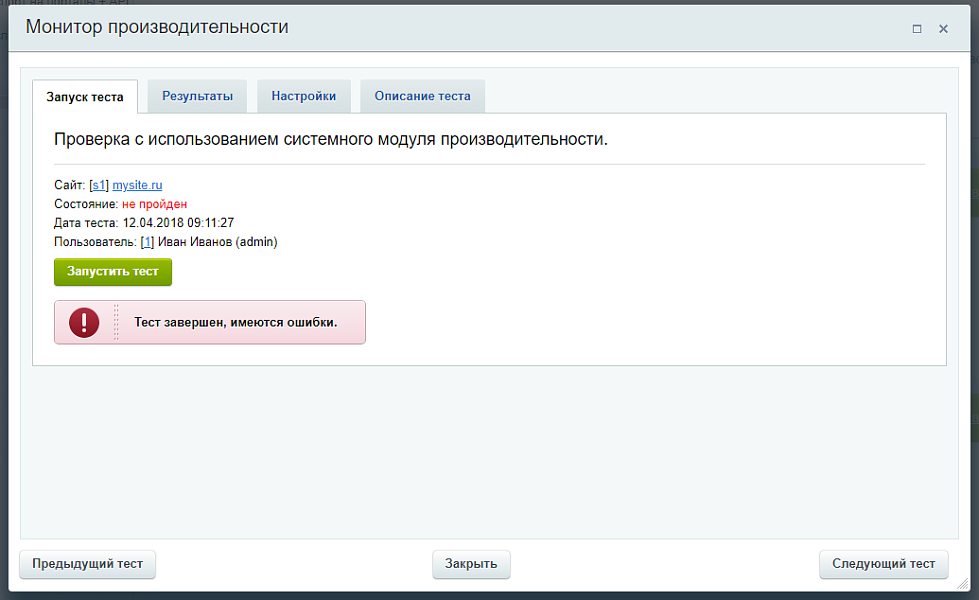
Task: Go to the Запуск теста tab
Action: click(x=85, y=97)
